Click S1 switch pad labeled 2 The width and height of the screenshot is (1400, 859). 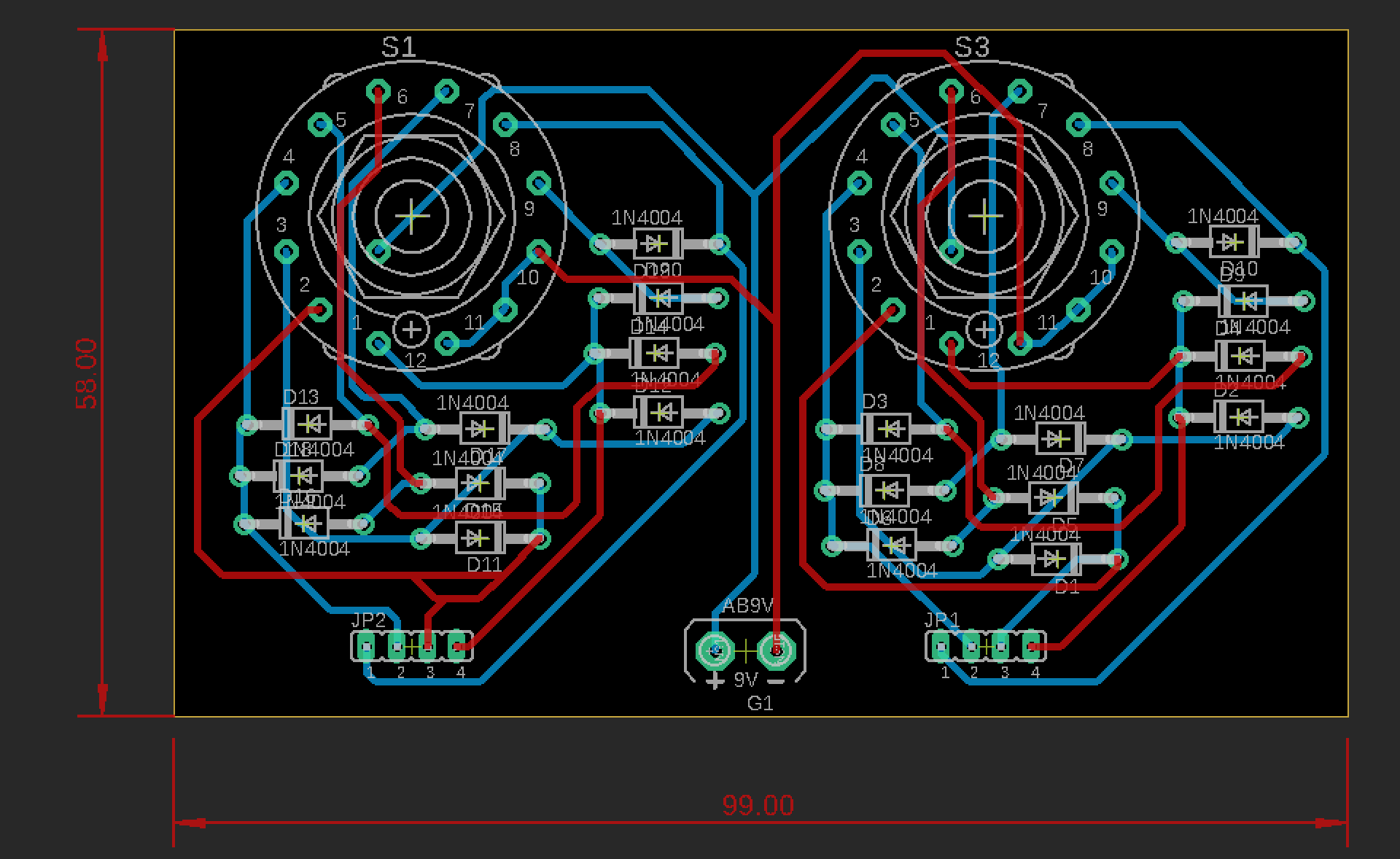(319, 310)
